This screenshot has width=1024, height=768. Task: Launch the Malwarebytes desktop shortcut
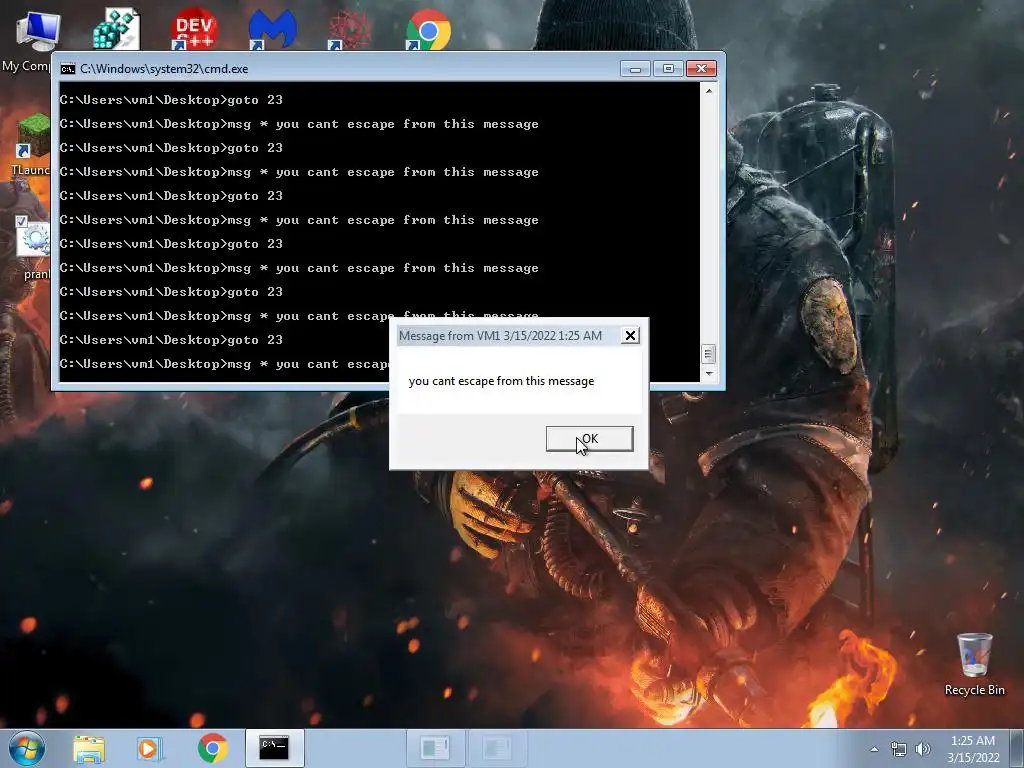pos(272,29)
